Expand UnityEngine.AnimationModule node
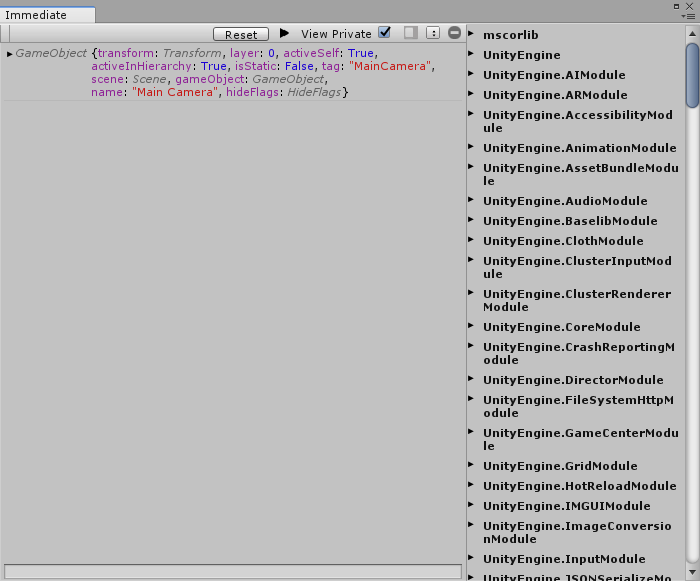The width and height of the screenshot is (700, 581). coord(471,147)
